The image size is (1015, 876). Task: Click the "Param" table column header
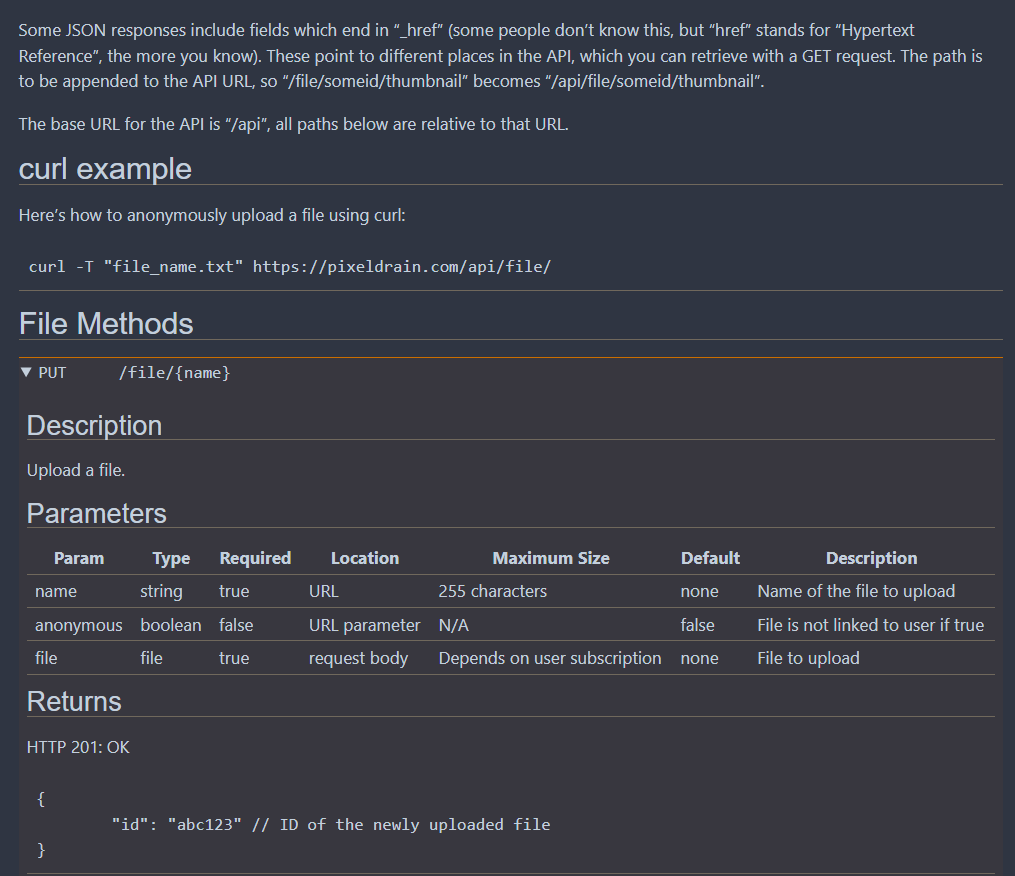pyautogui.click(x=79, y=558)
